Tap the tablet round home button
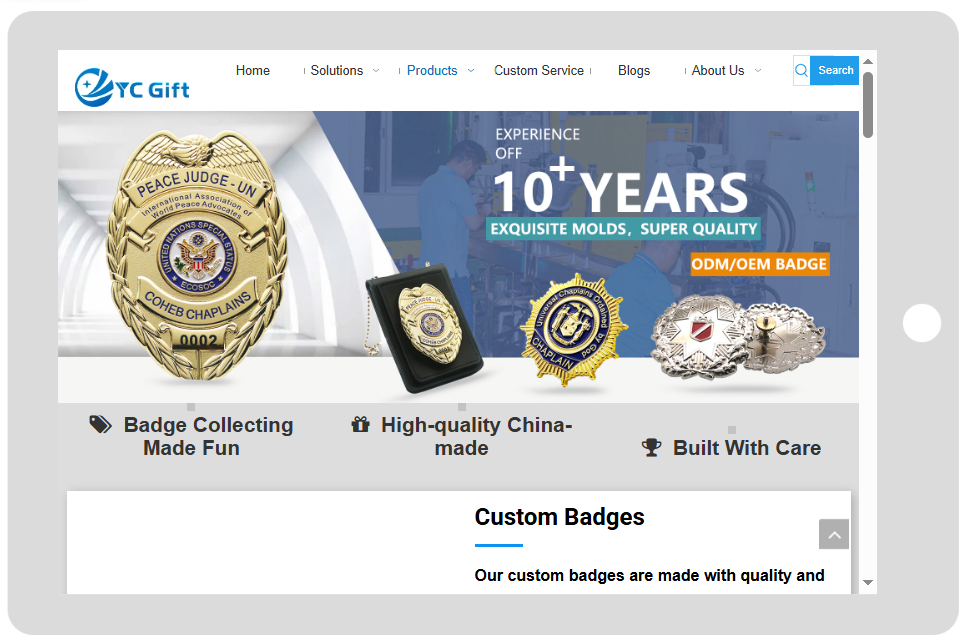 click(x=921, y=323)
